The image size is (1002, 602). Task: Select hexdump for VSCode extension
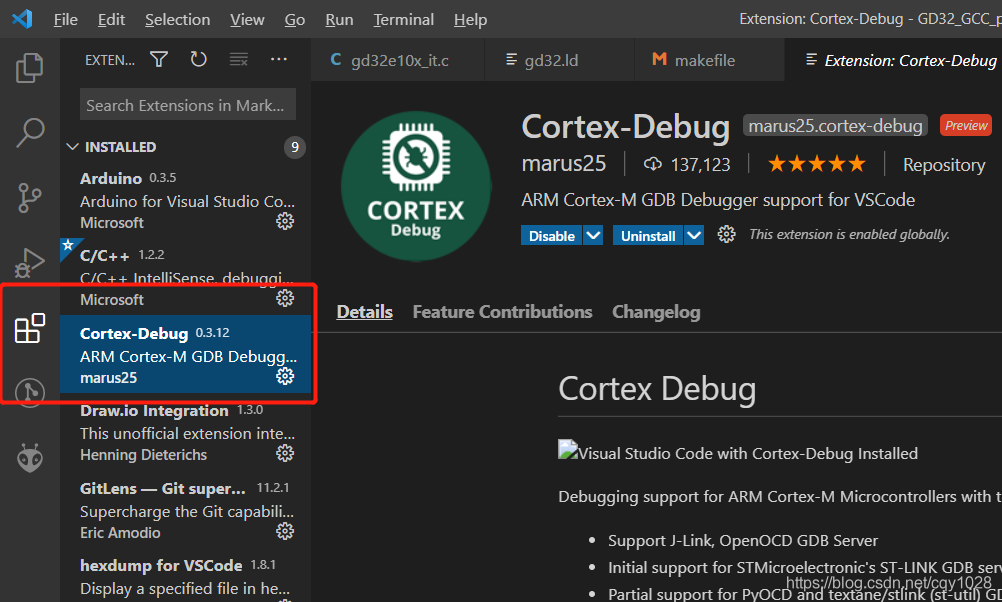point(185,577)
